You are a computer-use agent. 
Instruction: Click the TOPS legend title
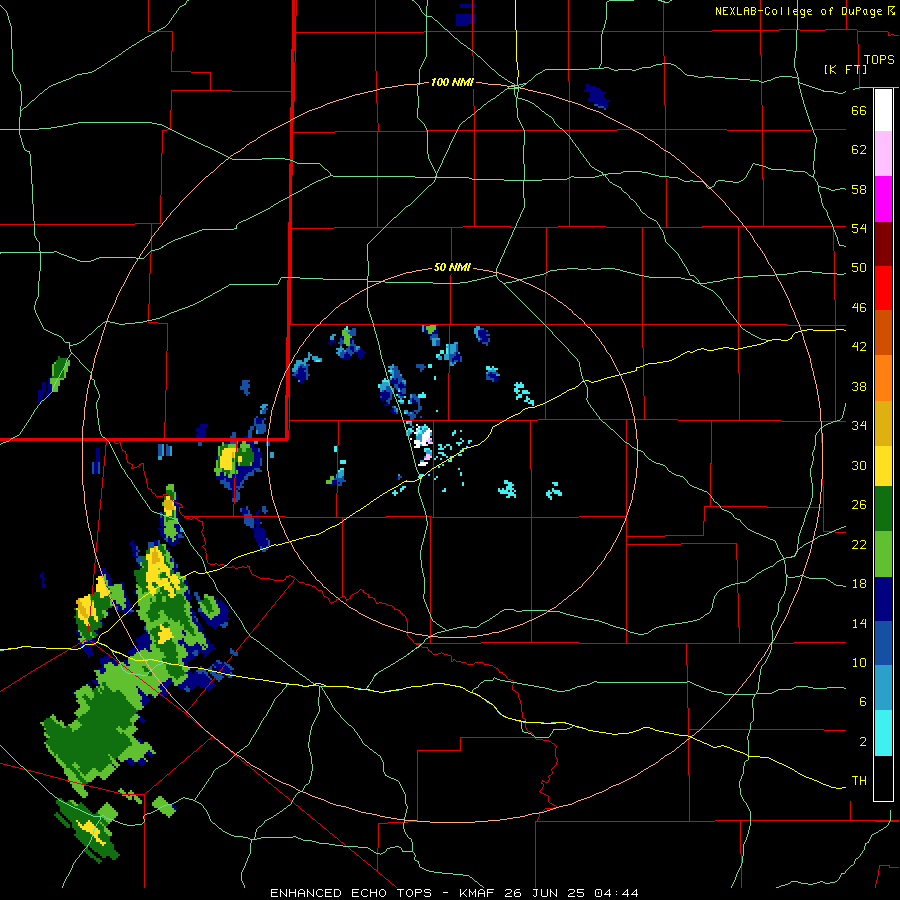click(x=879, y=59)
